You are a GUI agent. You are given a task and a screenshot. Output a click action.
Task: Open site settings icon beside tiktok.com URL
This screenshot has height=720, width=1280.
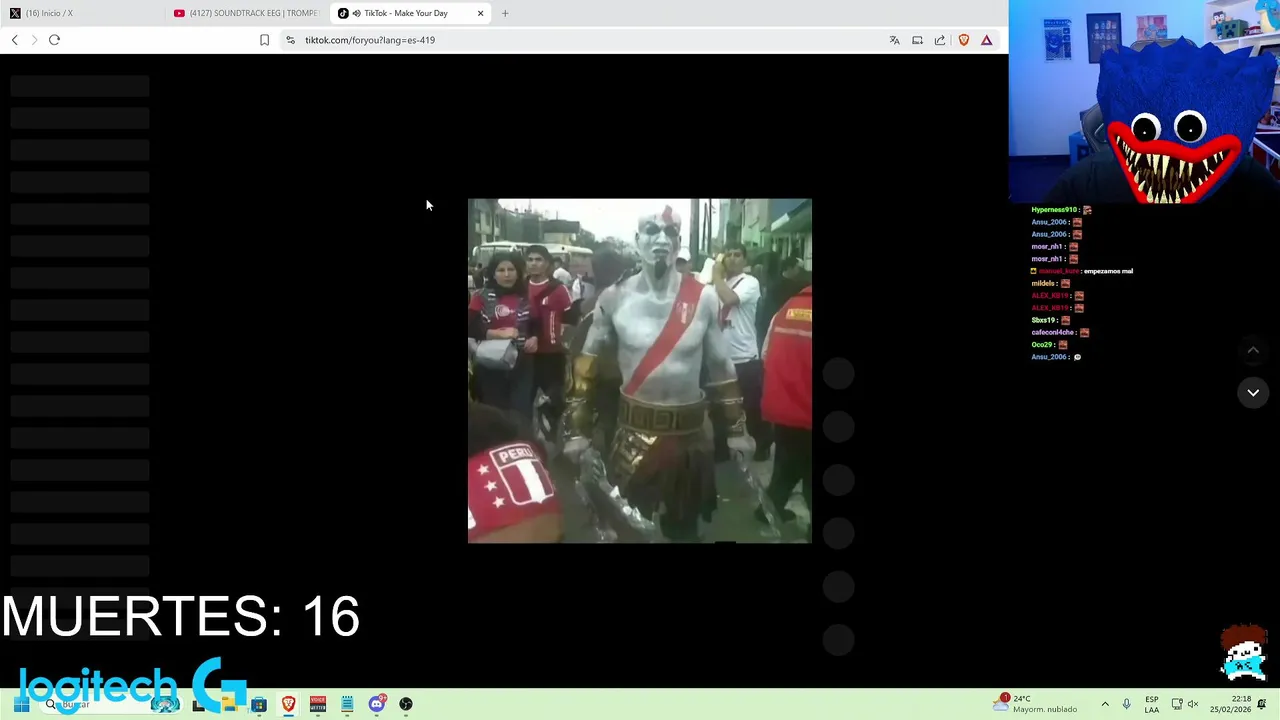point(290,40)
